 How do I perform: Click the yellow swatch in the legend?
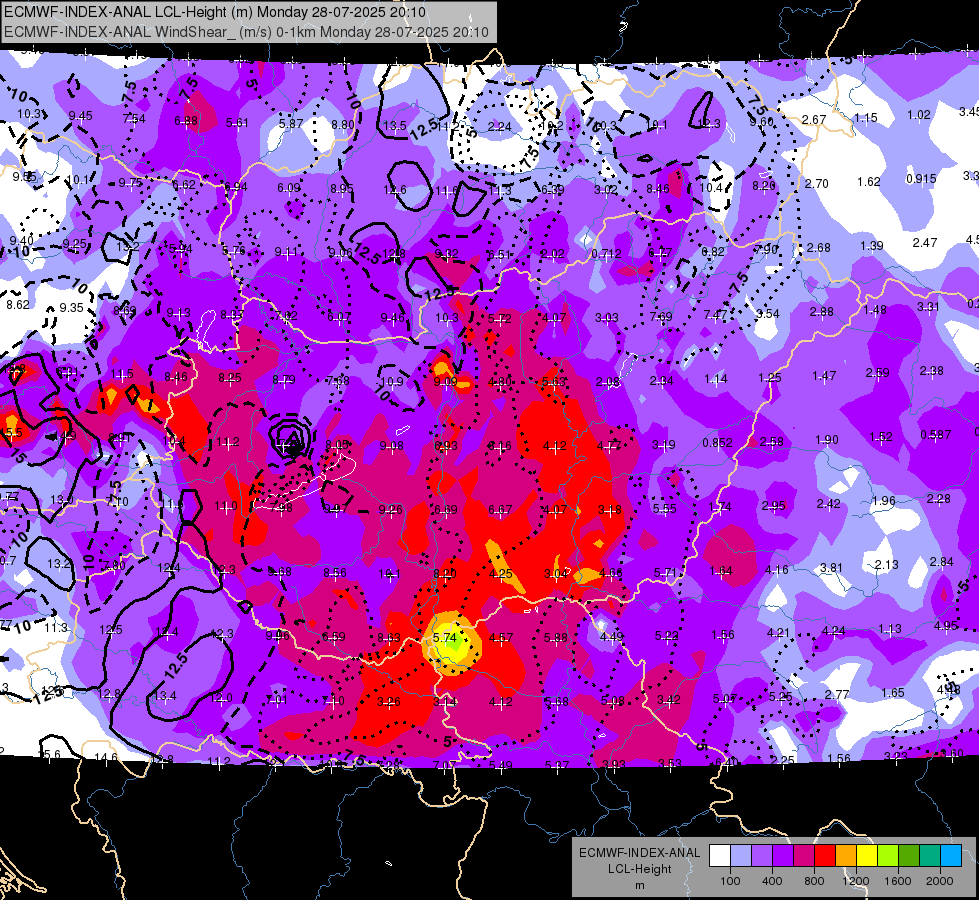867,855
